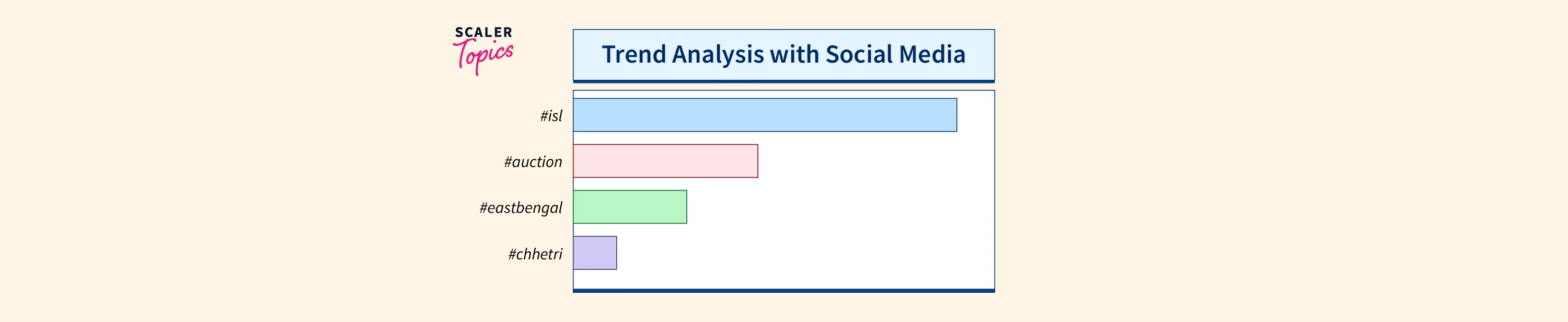This screenshot has height=322, width=1568.
Task: Click the purple #chhetri bar
Action: tap(594, 253)
